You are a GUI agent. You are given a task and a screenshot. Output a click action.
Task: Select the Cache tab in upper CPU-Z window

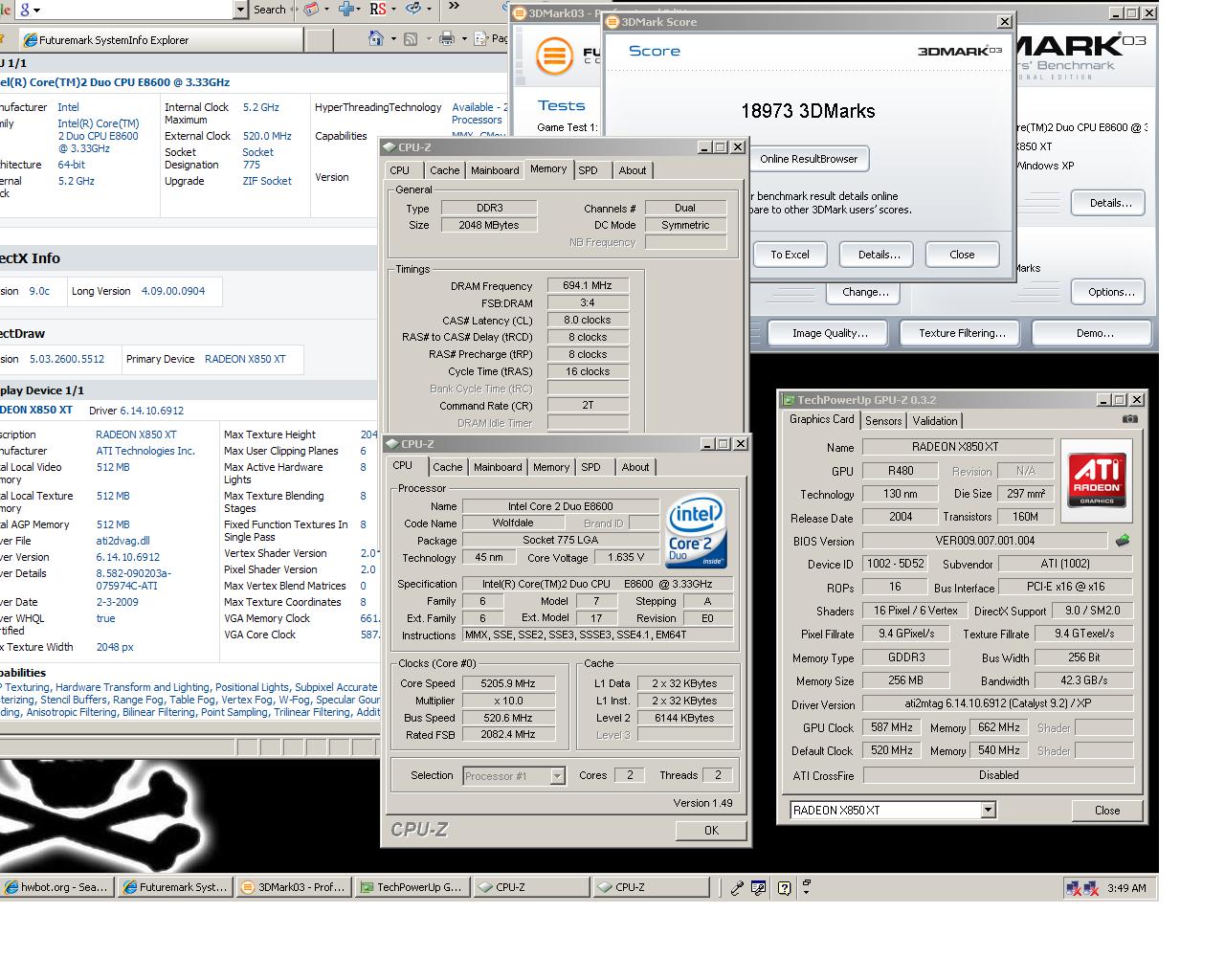pos(444,170)
